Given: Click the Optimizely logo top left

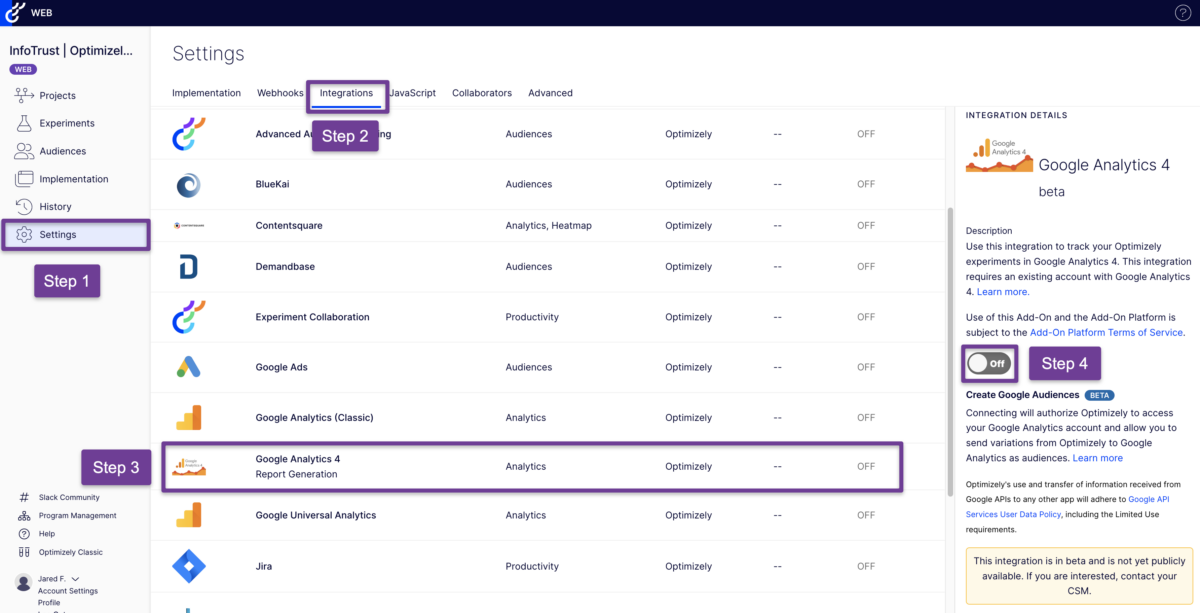Looking at the screenshot, I should pos(12,12).
